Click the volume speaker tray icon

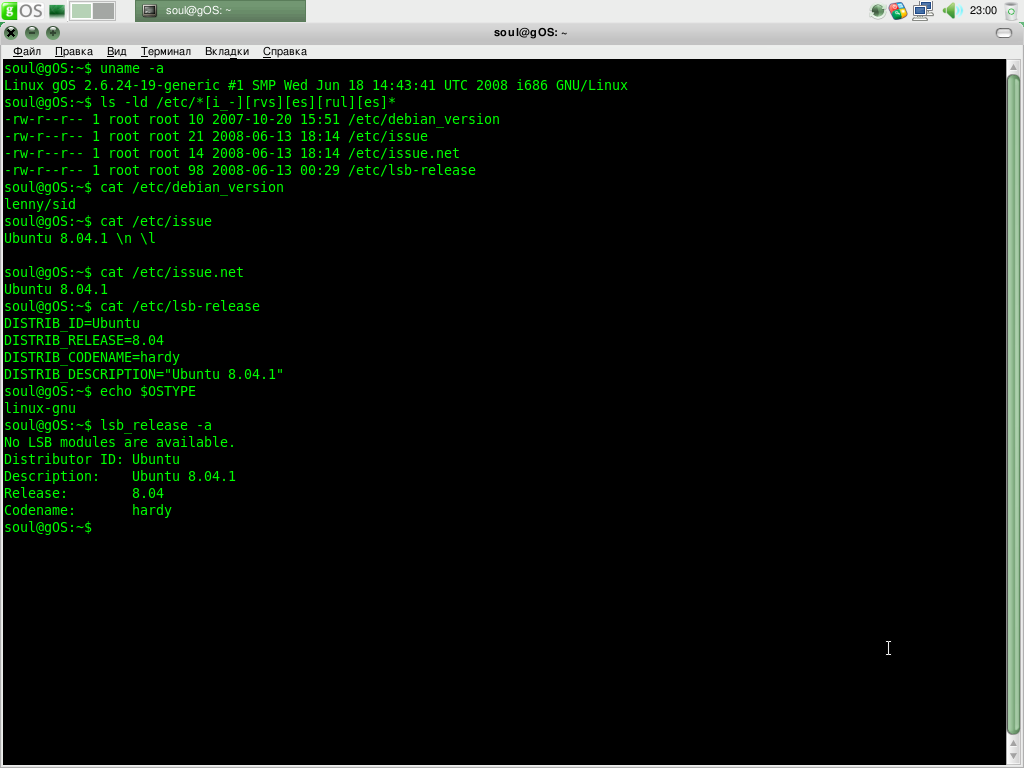952,10
